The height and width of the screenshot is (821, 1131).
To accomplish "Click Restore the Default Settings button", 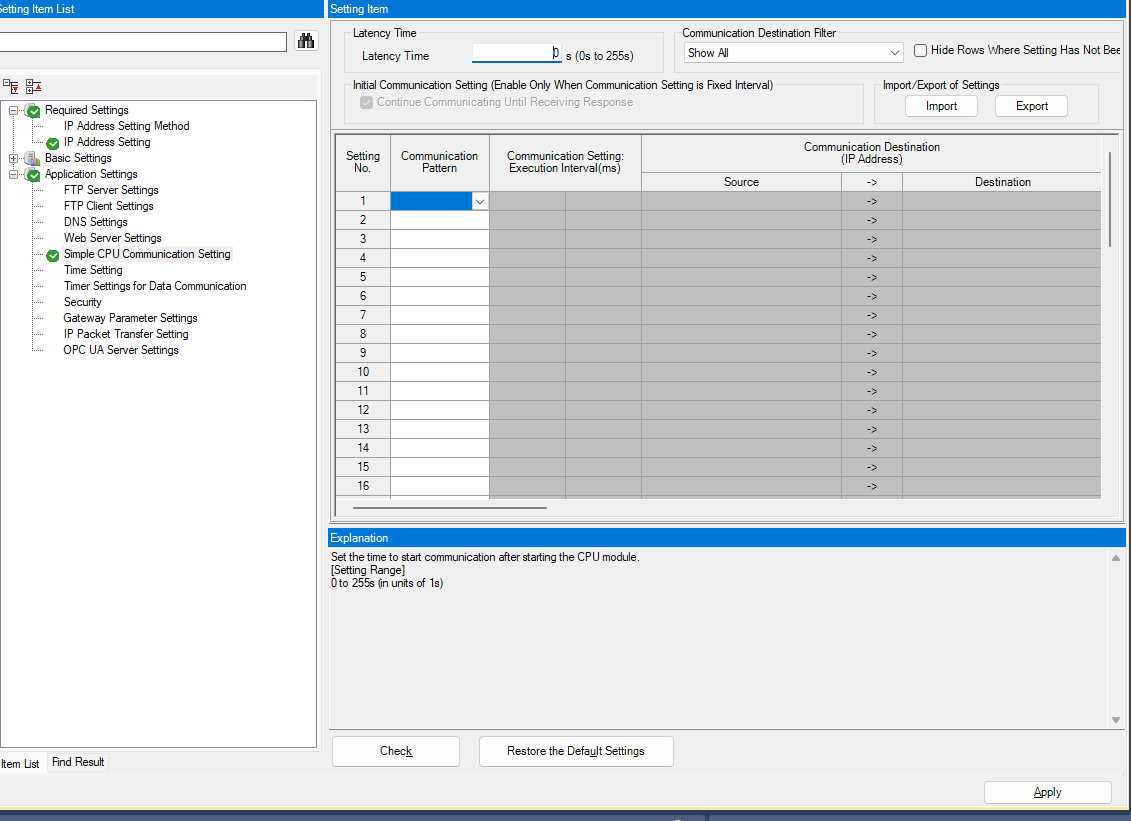I will pyautogui.click(x=576, y=751).
